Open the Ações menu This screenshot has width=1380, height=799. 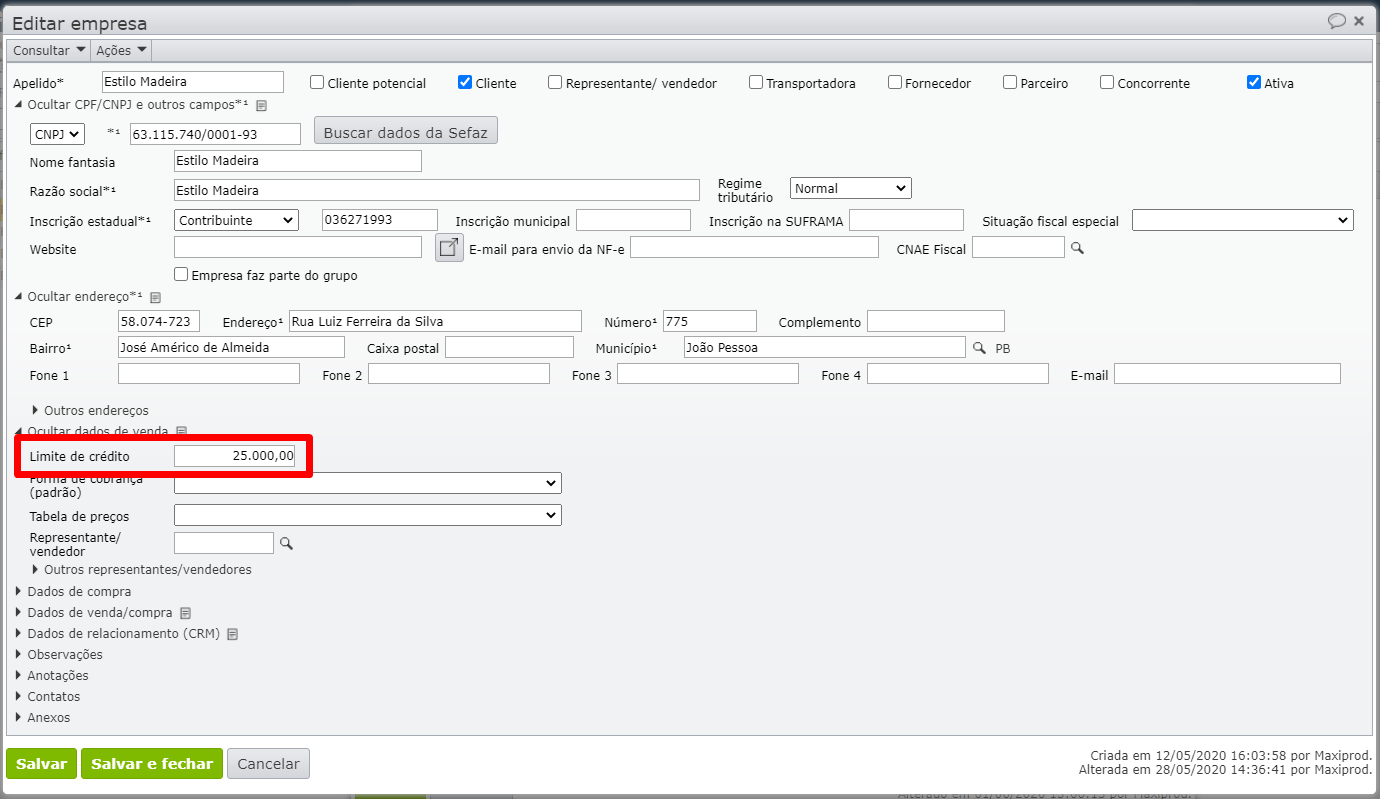pos(121,50)
